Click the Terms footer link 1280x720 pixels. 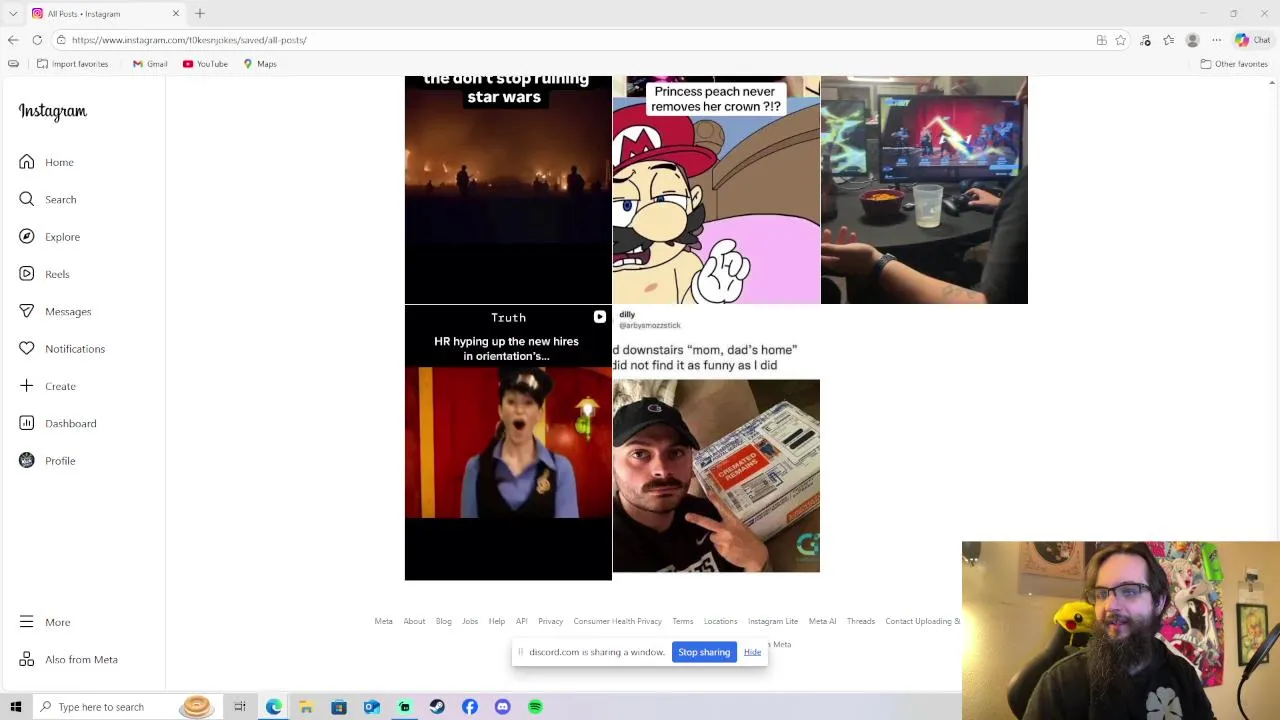click(683, 621)
